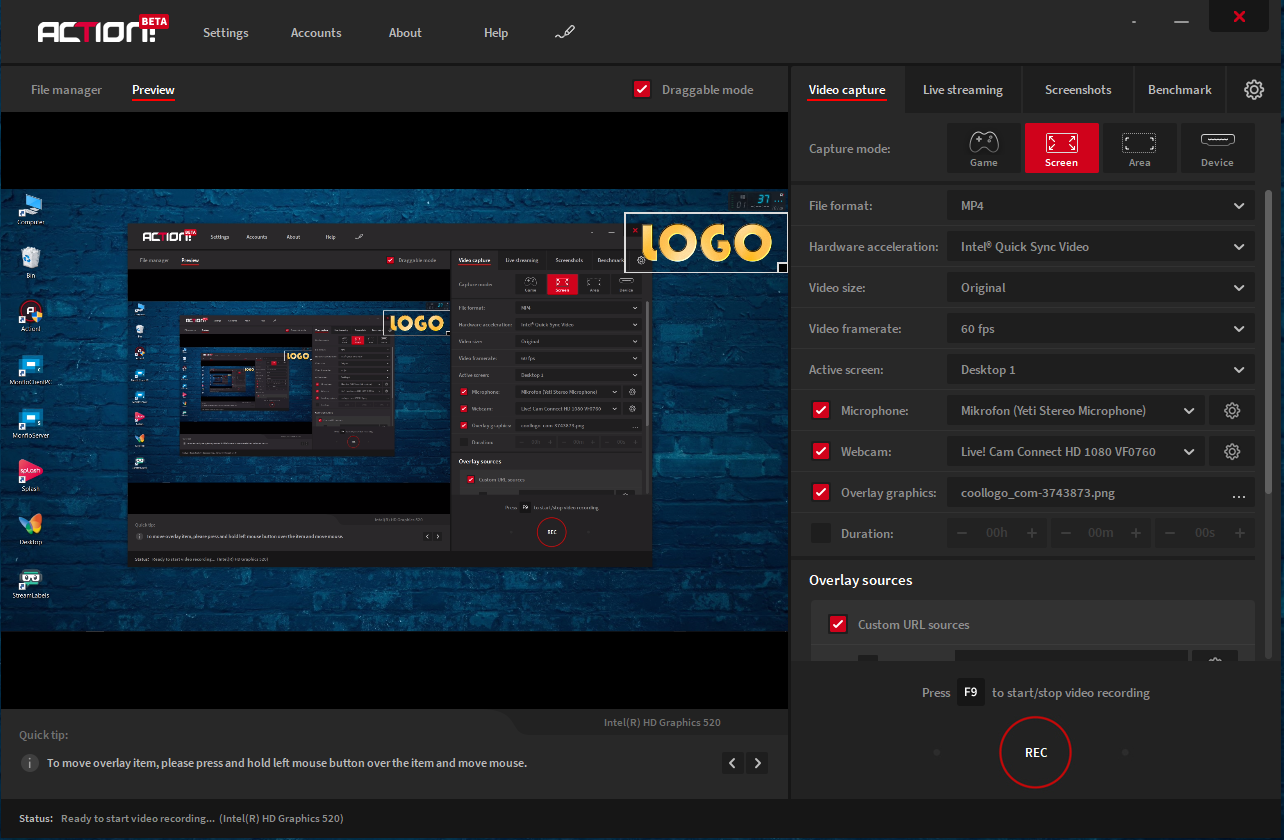The width and height of the screenshot is (1284, 840).
Task: Select the LOGO overlay image in preview
Action: [x=705, y=242]
